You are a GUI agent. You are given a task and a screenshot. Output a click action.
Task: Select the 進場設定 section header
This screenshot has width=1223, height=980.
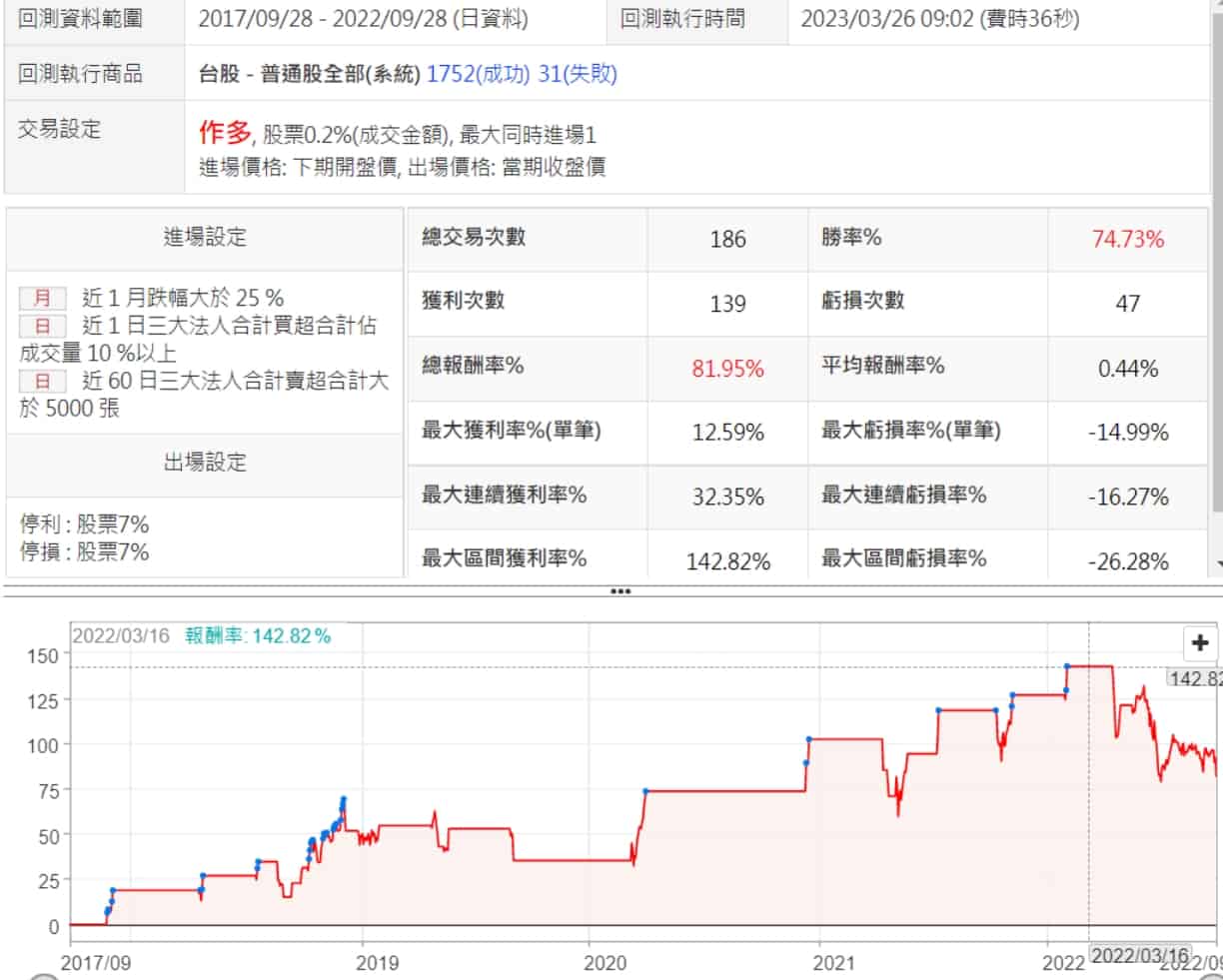click(204, 238)
